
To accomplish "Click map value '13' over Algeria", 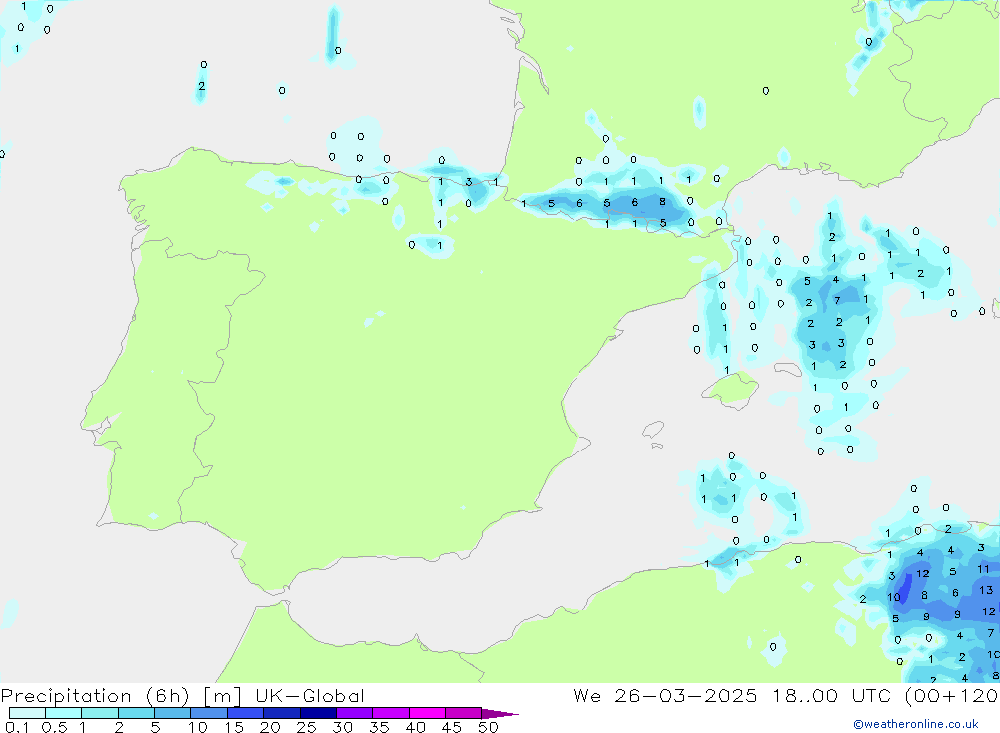I will point(986,590).
